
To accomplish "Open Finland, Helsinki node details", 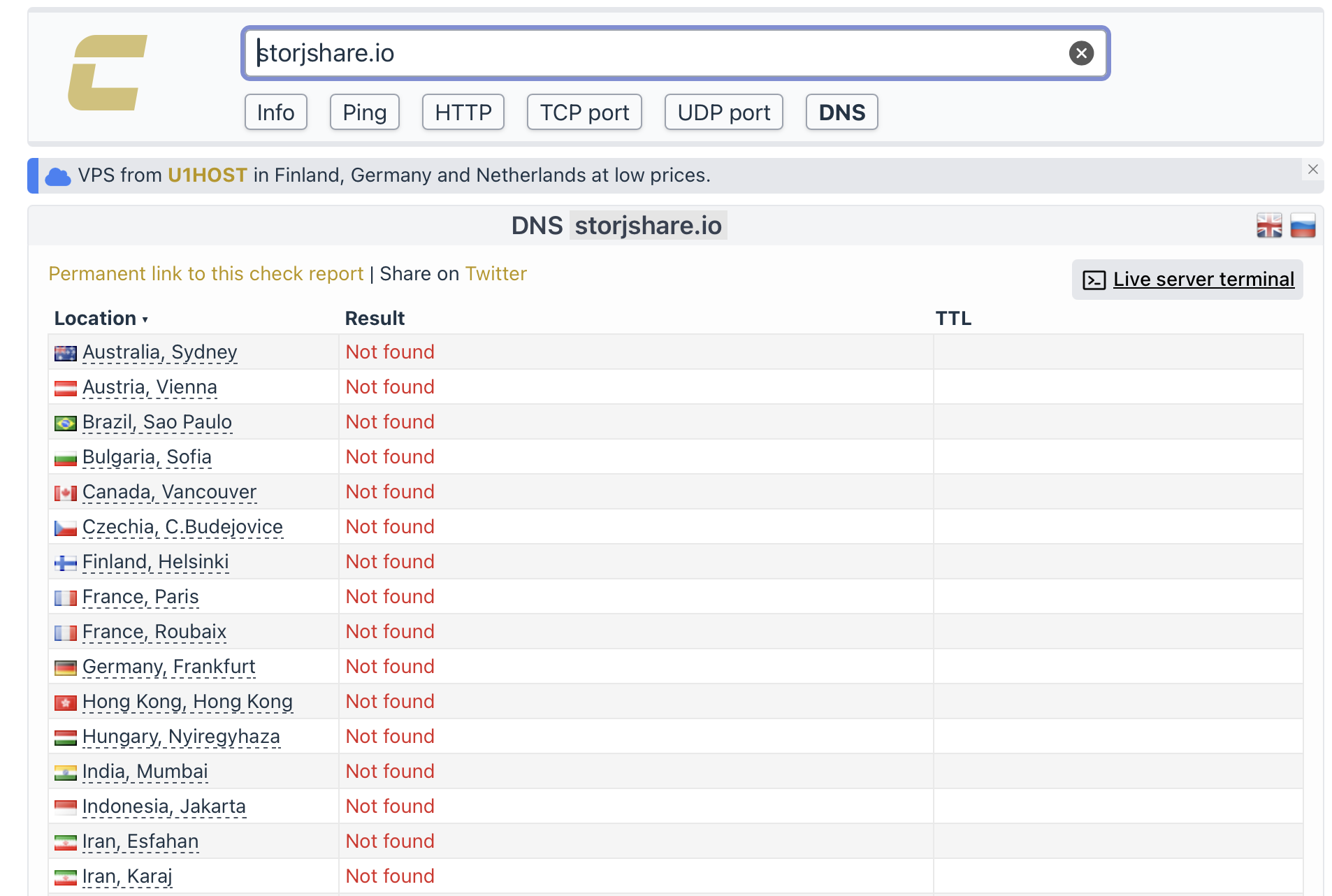I will [156, 562].
